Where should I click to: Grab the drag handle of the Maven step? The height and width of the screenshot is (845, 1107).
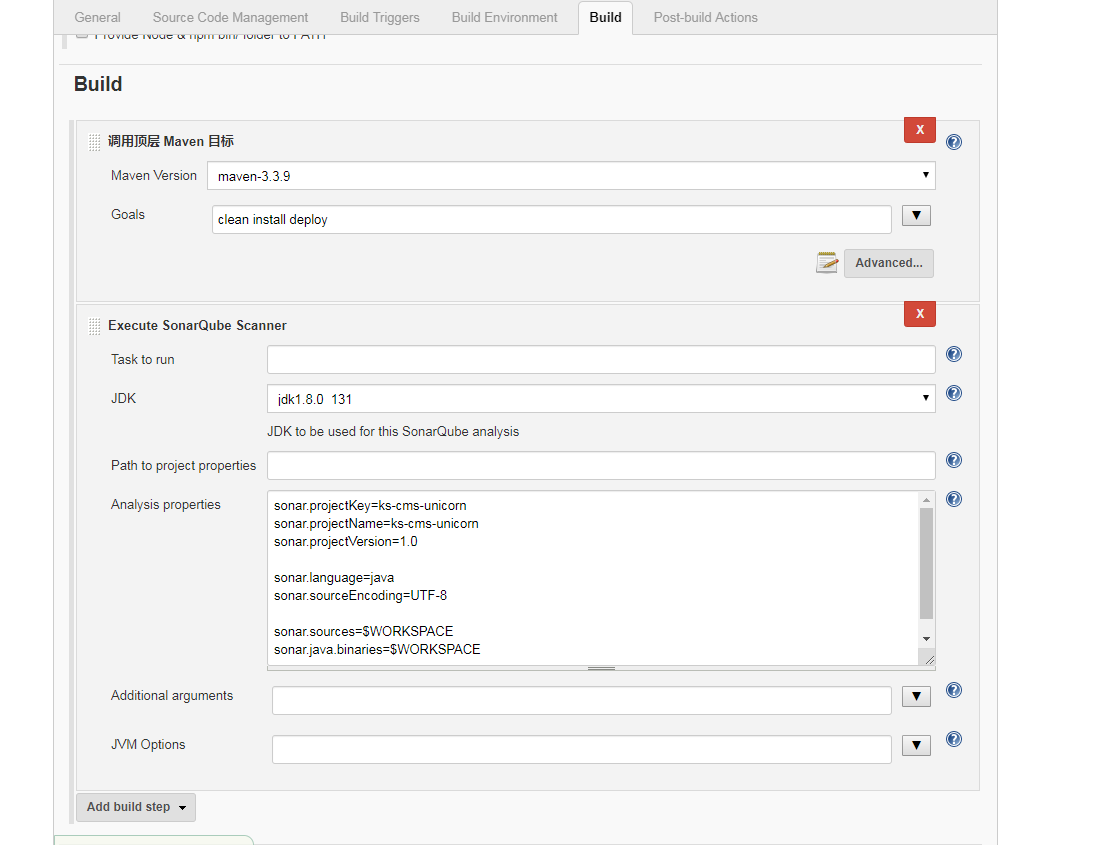pos(94,141)
